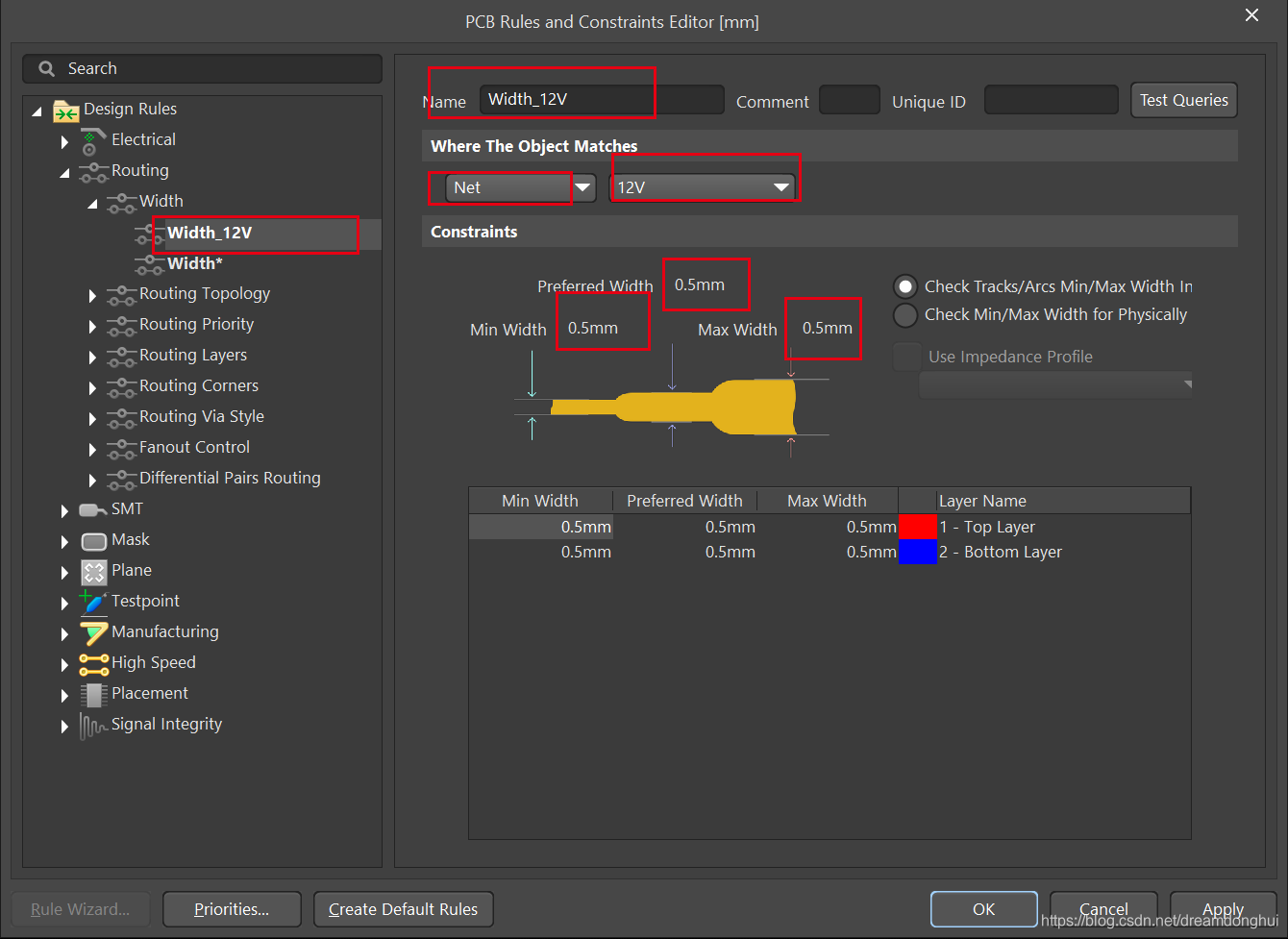Click the Testpoint category icon

pos(93,602)
